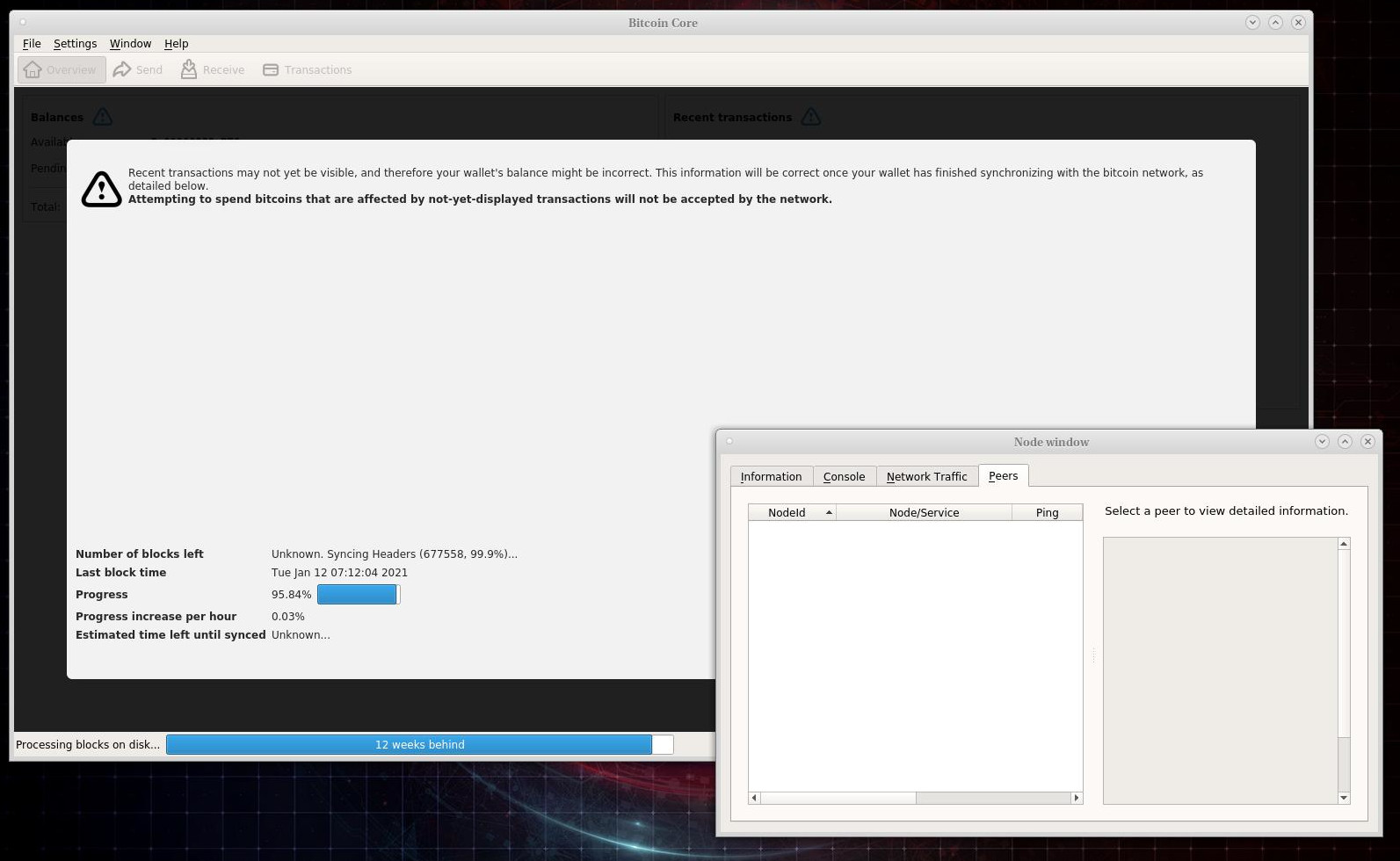Click the 12 weeks behind progress bar
The height and width of the screenshot is (861, 1400).
(419, 744)
